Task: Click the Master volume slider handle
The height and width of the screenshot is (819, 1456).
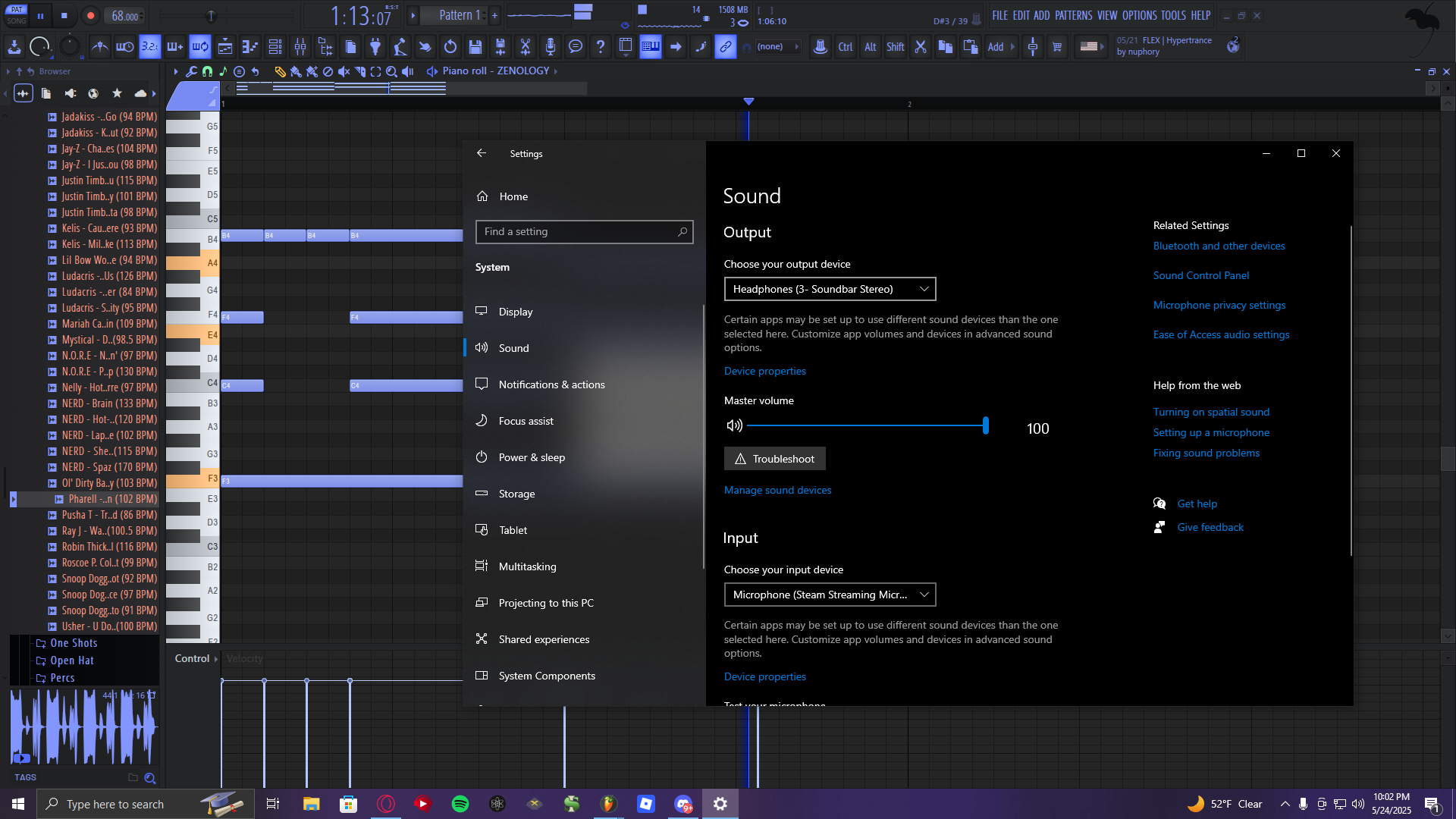Action: (985, 425)
